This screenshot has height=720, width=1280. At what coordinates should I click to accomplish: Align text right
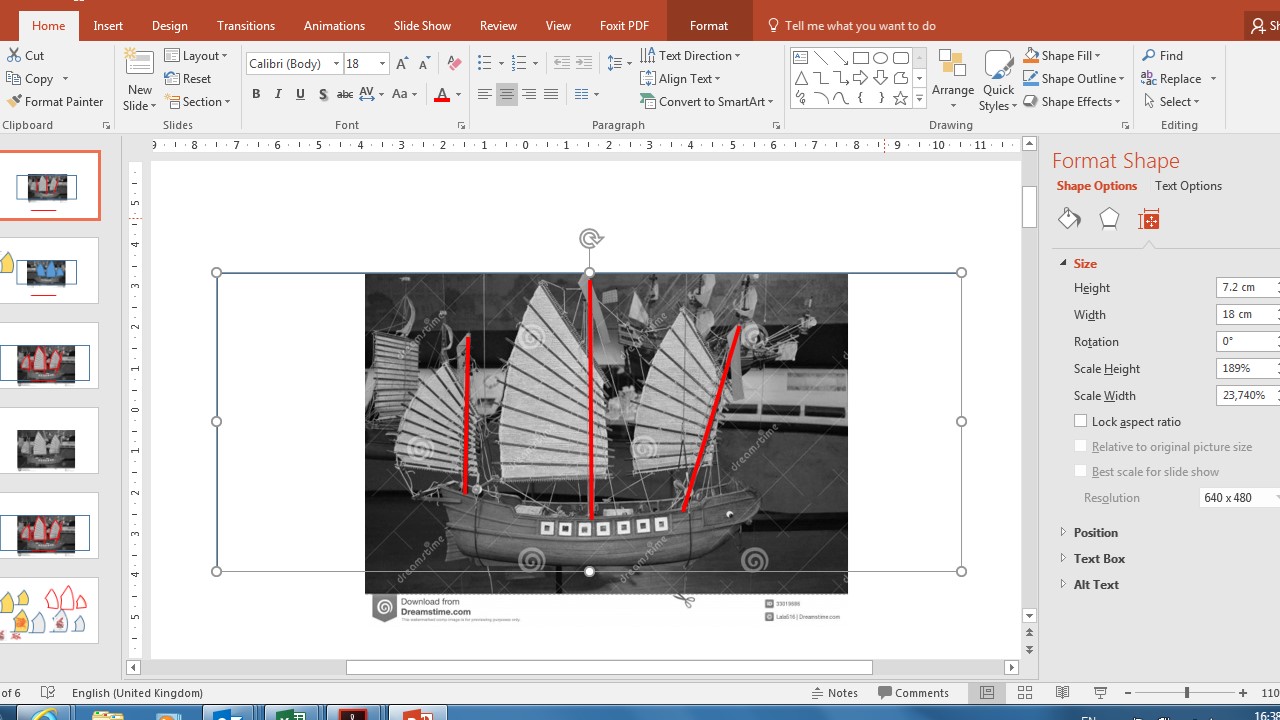tap(528, 94)
